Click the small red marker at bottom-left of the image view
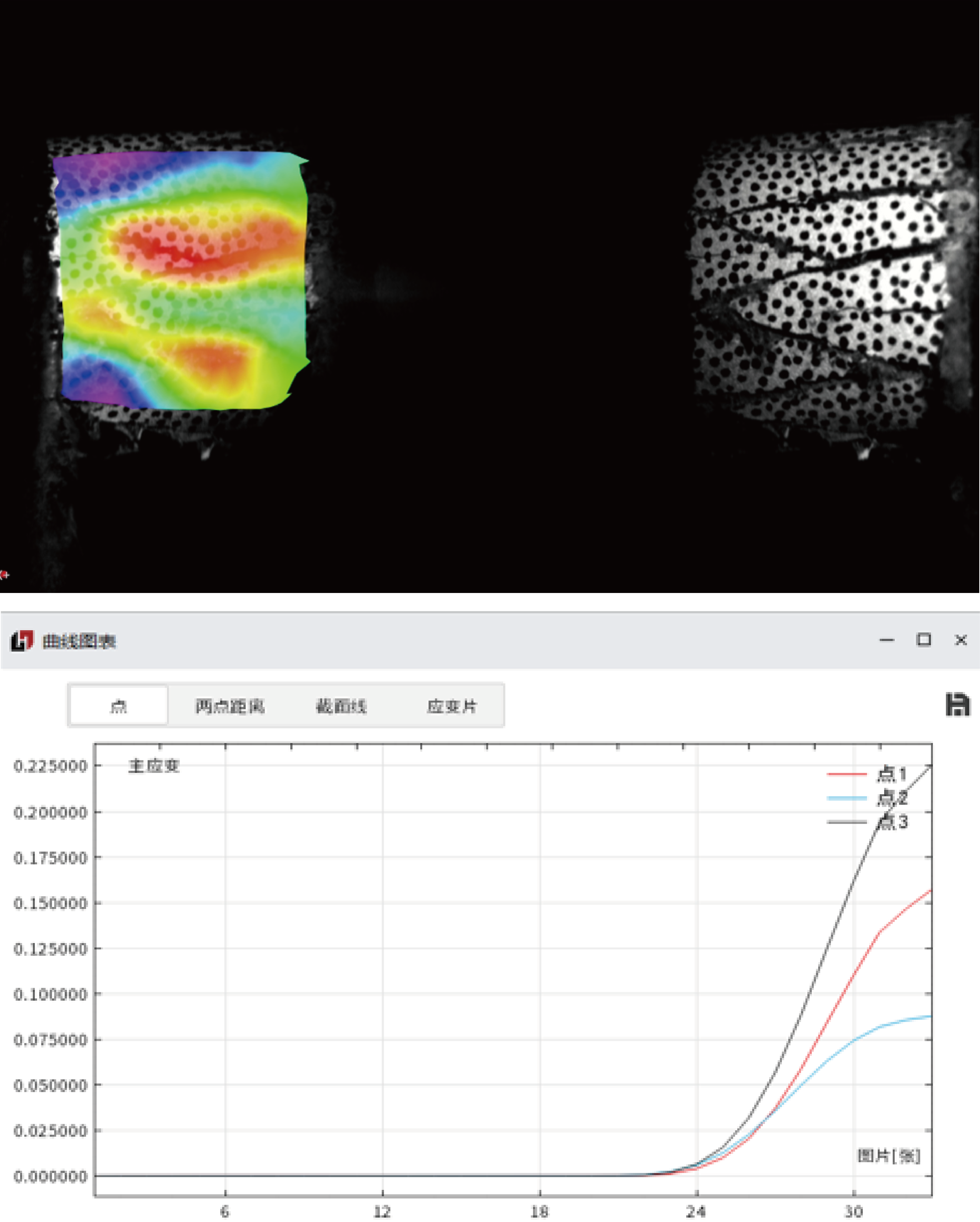 [x=4, y=575]
